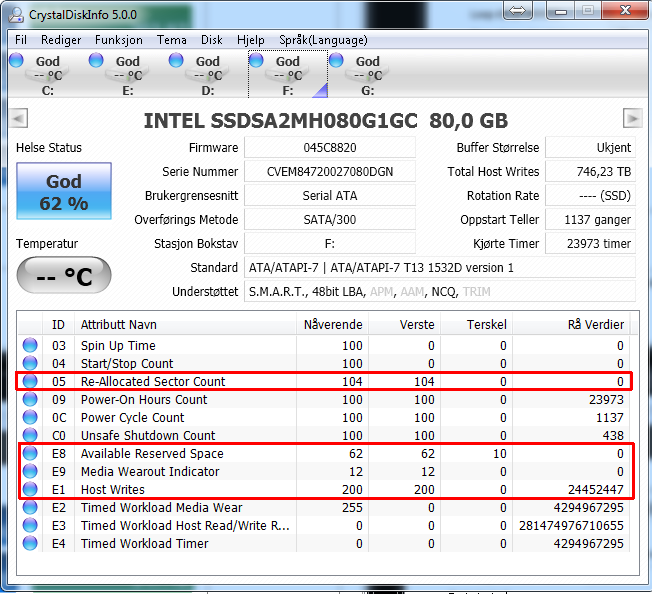
Task: Click status orb for Re-Allocated Sector Count
Action: coord(30,381)
